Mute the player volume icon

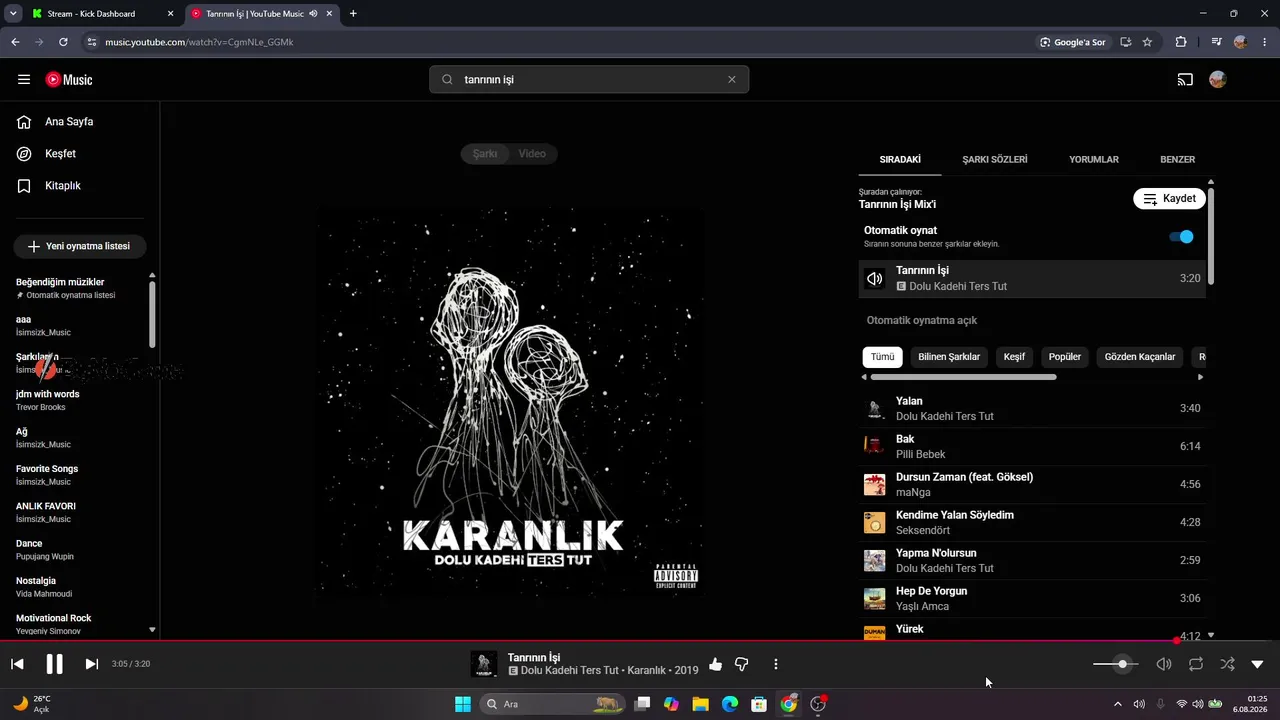1163,664
